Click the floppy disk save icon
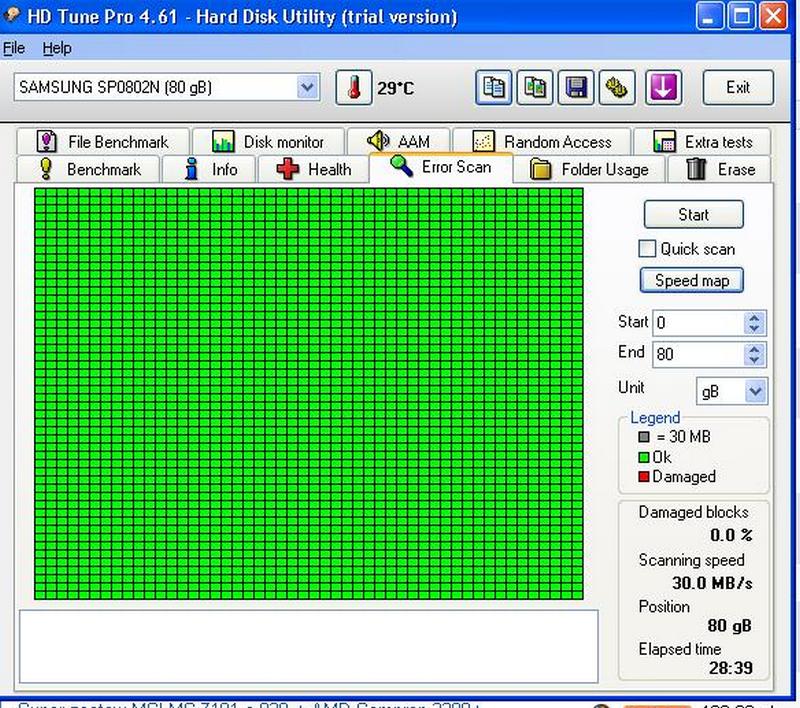 pos(576,87)
